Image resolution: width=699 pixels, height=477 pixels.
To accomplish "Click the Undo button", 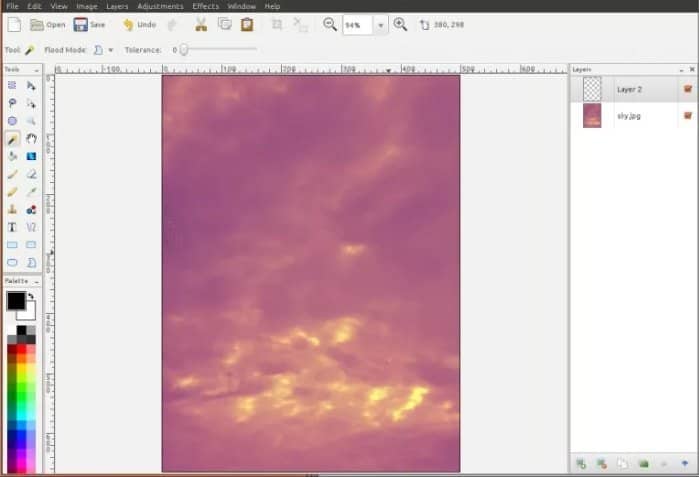I will tap(140, 25).
